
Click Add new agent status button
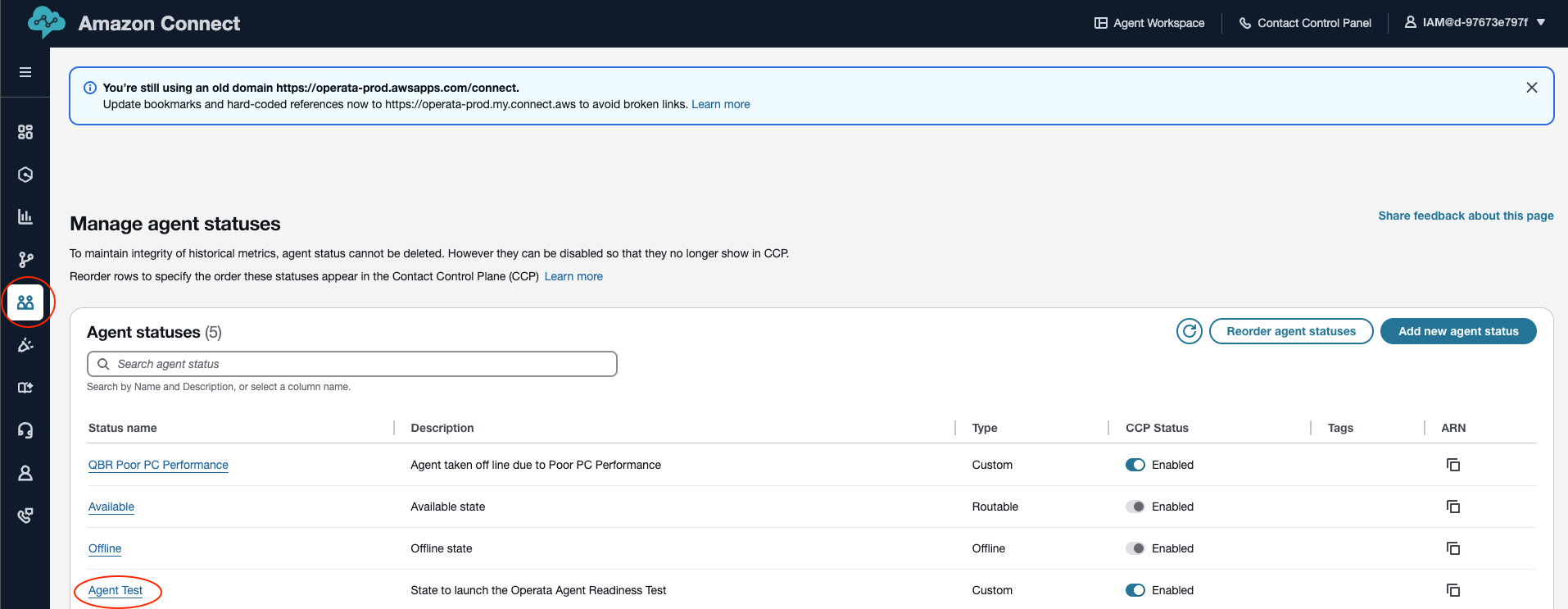pyautogui.click(x=1458, y=331)
